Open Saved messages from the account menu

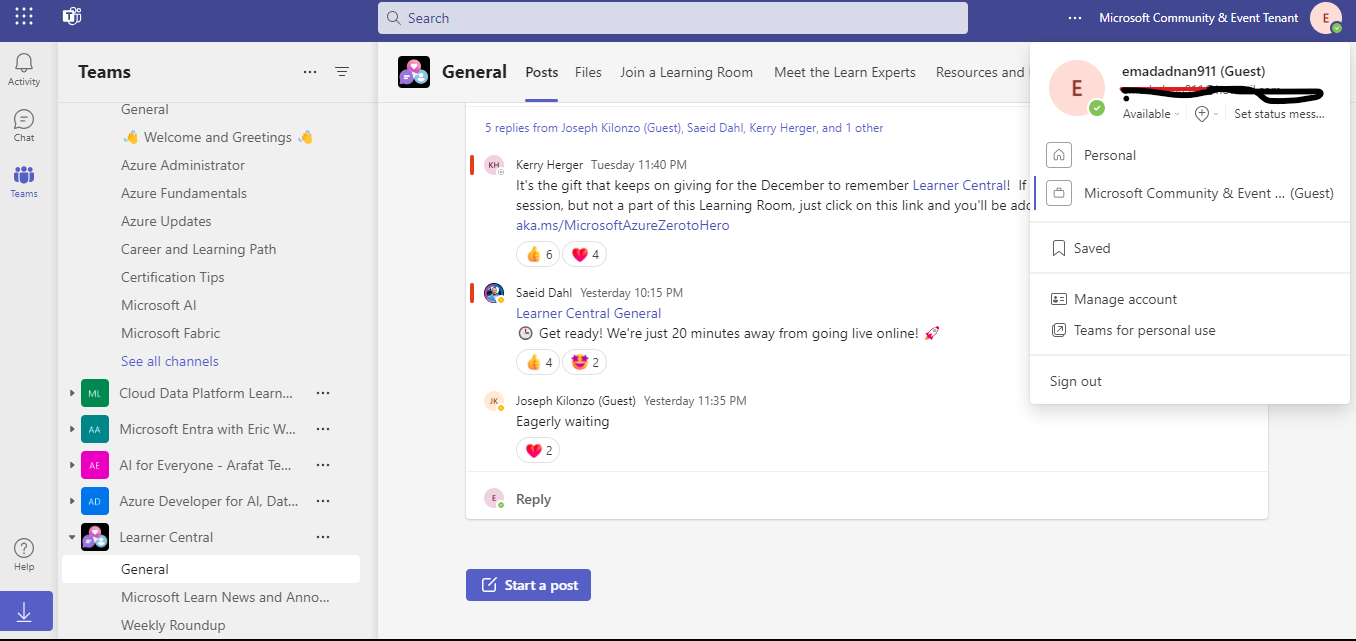coord(1091,247)
